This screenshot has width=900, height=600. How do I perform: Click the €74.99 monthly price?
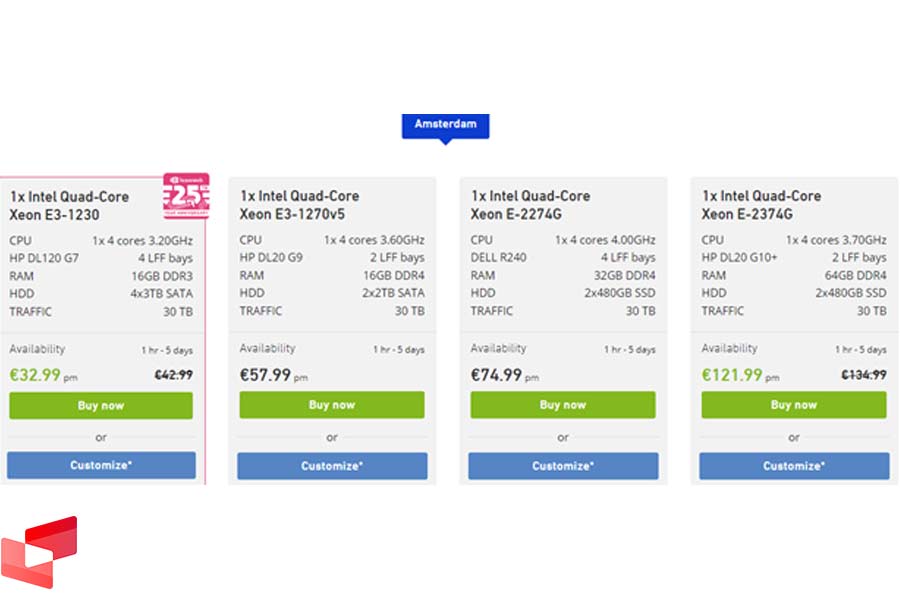point(496,375)
